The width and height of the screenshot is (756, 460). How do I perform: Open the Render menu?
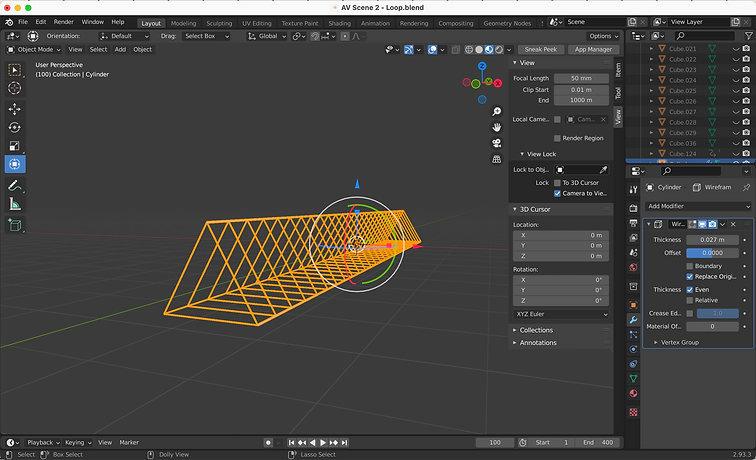click(x=64, y=22)
